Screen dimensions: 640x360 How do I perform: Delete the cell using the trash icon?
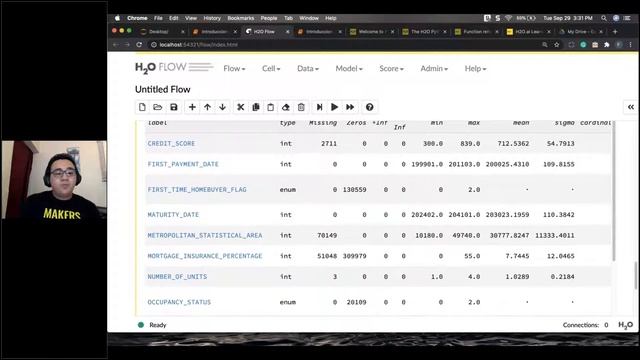point(301,107)
